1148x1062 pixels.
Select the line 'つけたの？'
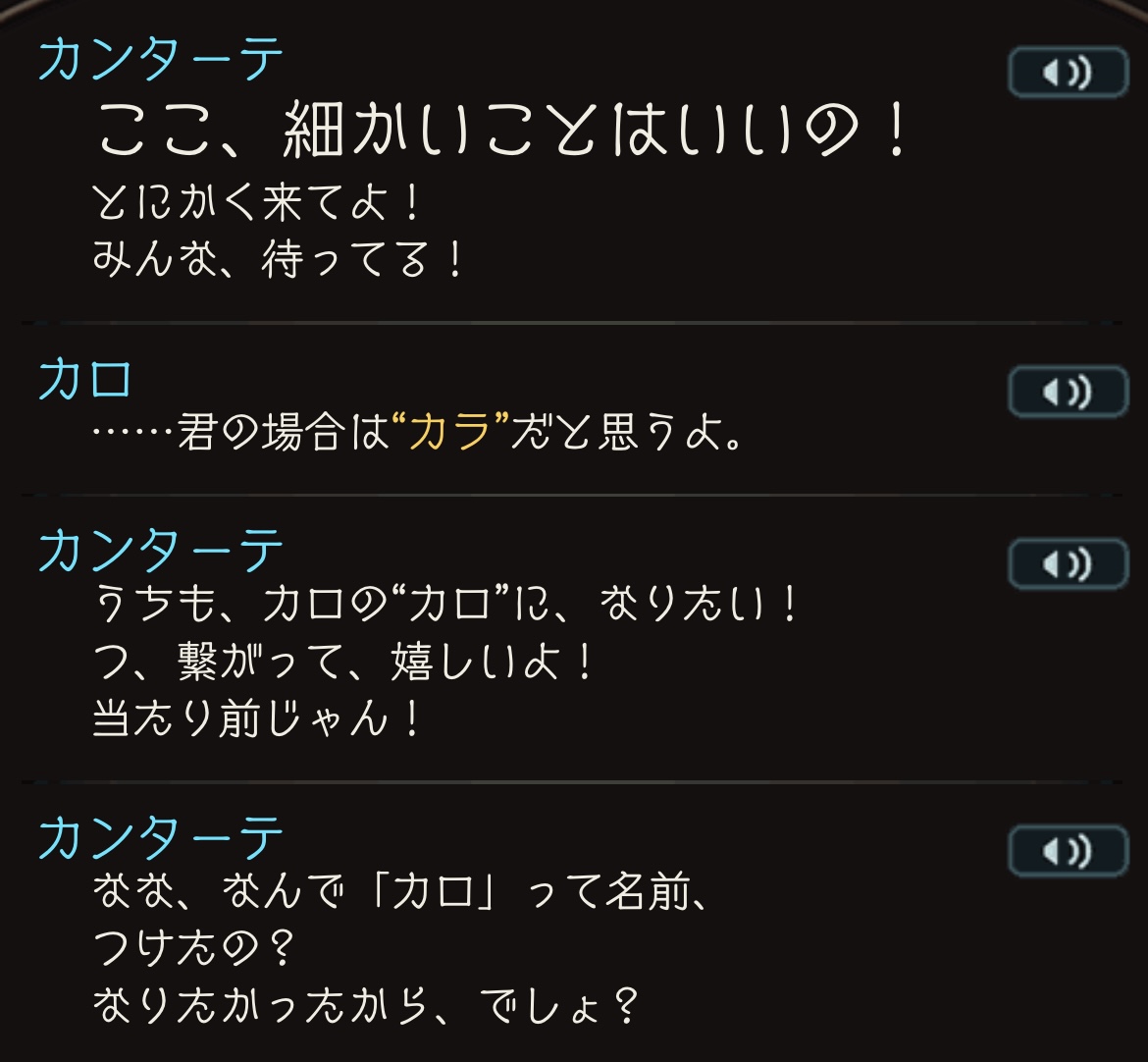194,948
